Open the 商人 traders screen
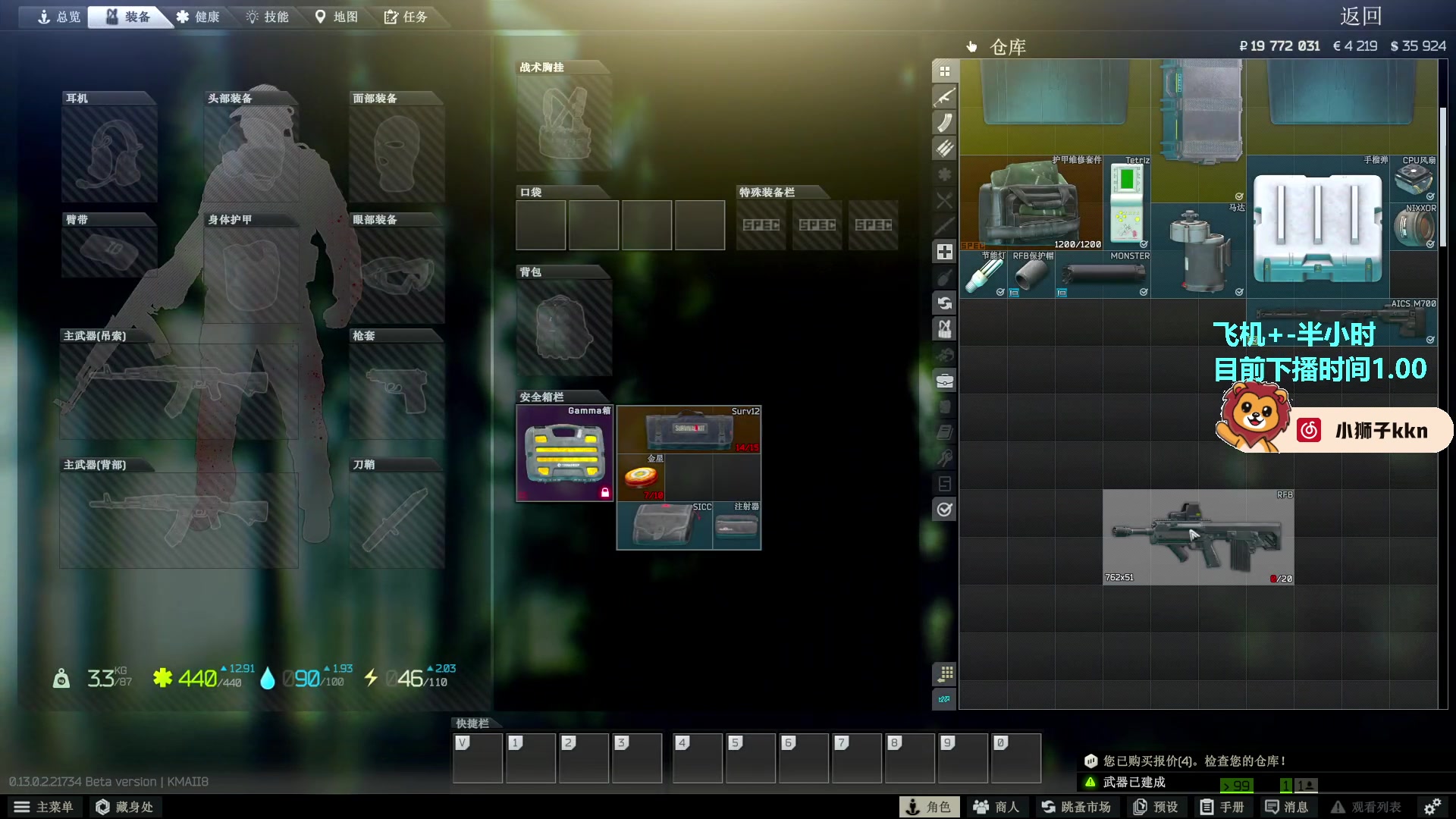Image resolution: width=1456 pixels, height=819 pixels. coord(996,807)
